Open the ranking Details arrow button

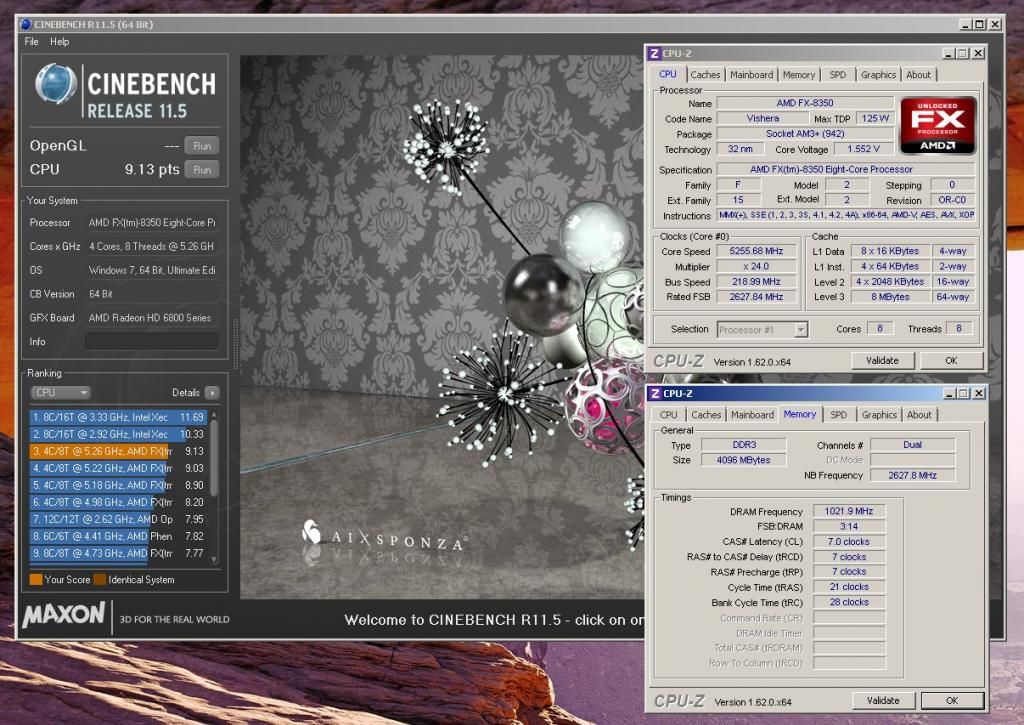[x=212, y=393]
